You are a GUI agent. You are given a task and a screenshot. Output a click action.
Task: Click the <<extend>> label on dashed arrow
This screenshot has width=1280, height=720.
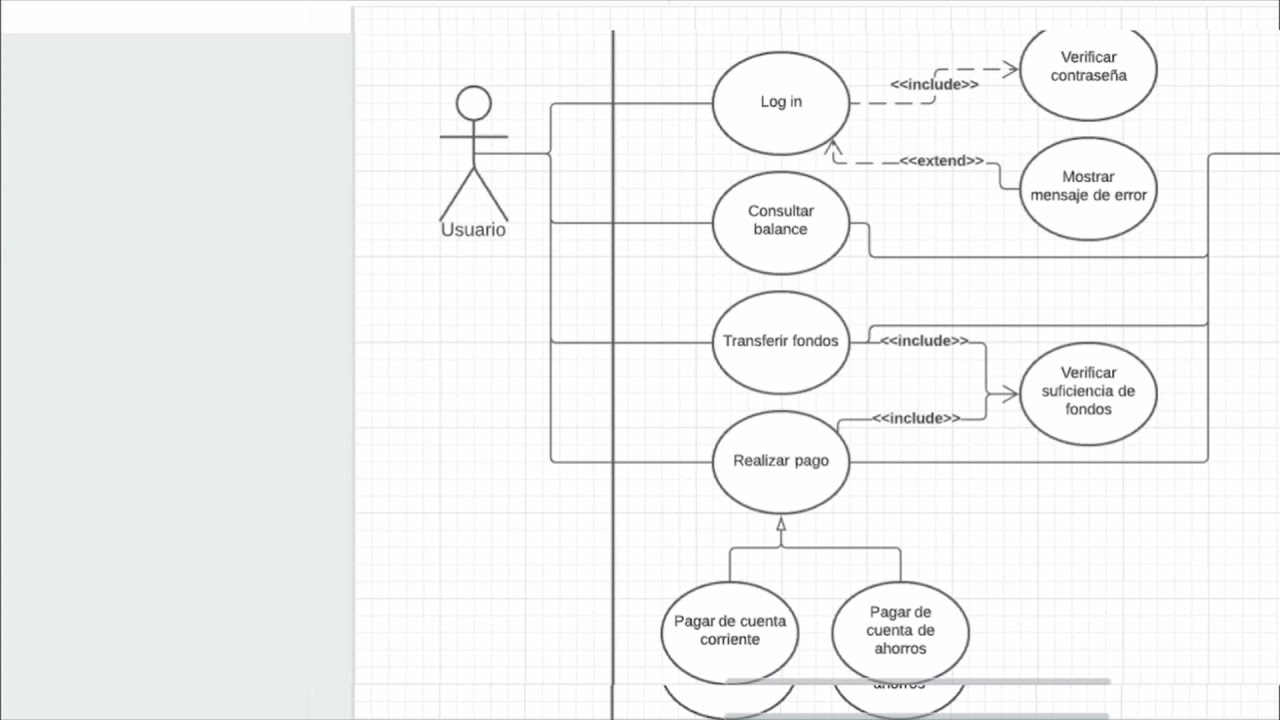pos(941,161)
